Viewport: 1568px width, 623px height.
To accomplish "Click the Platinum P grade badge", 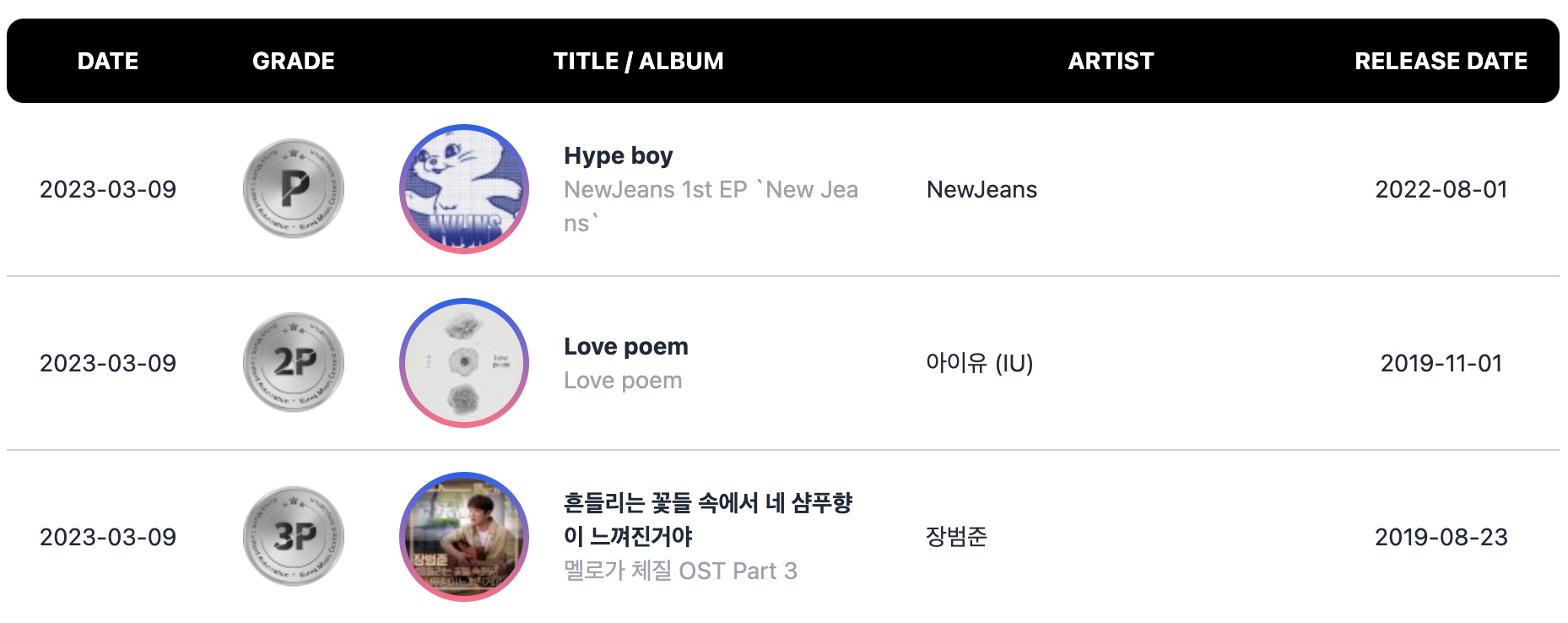I will pyautogui.click(x=294, y=188).
